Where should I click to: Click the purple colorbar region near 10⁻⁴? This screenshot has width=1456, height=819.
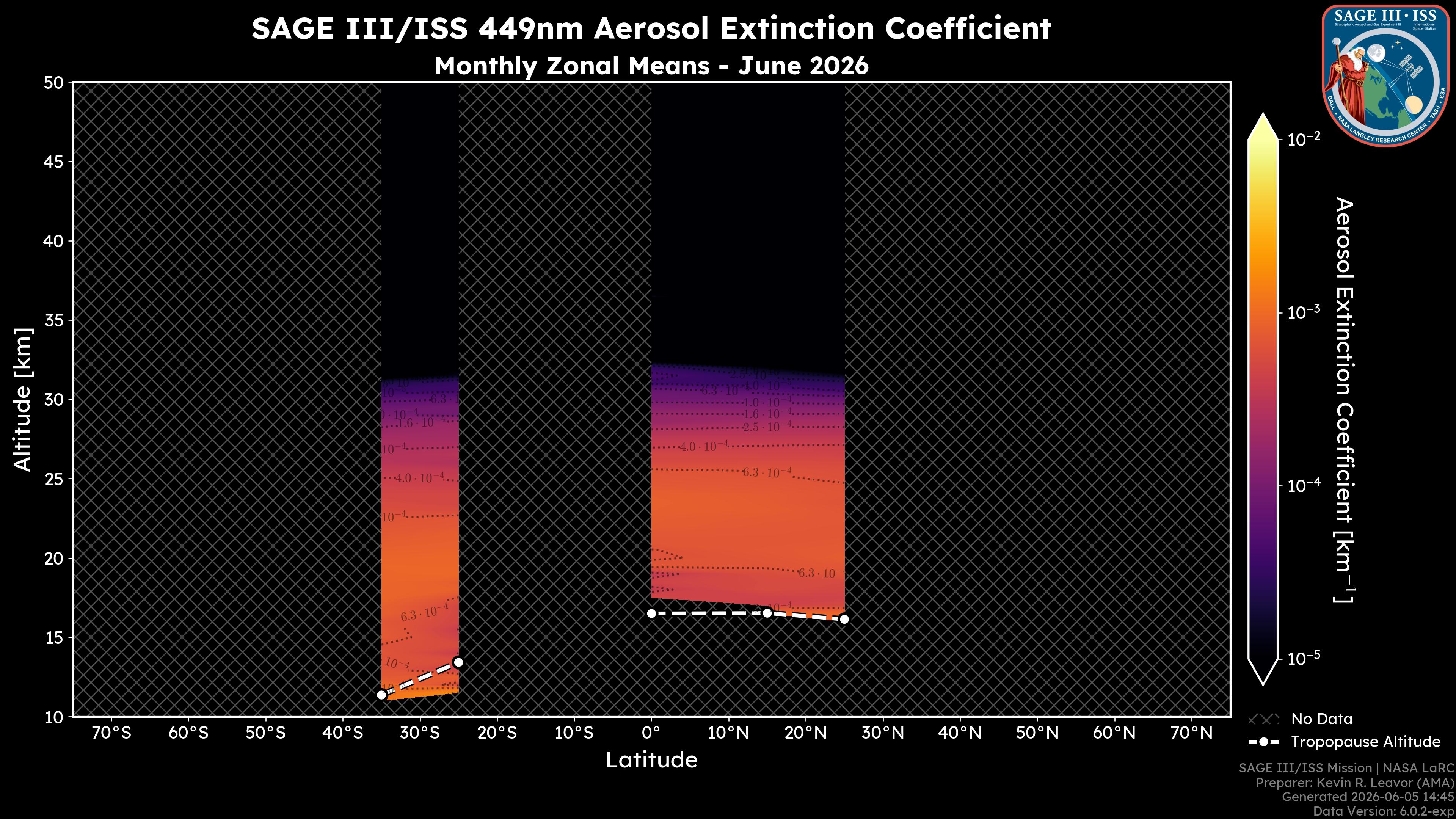(1263, 485)
